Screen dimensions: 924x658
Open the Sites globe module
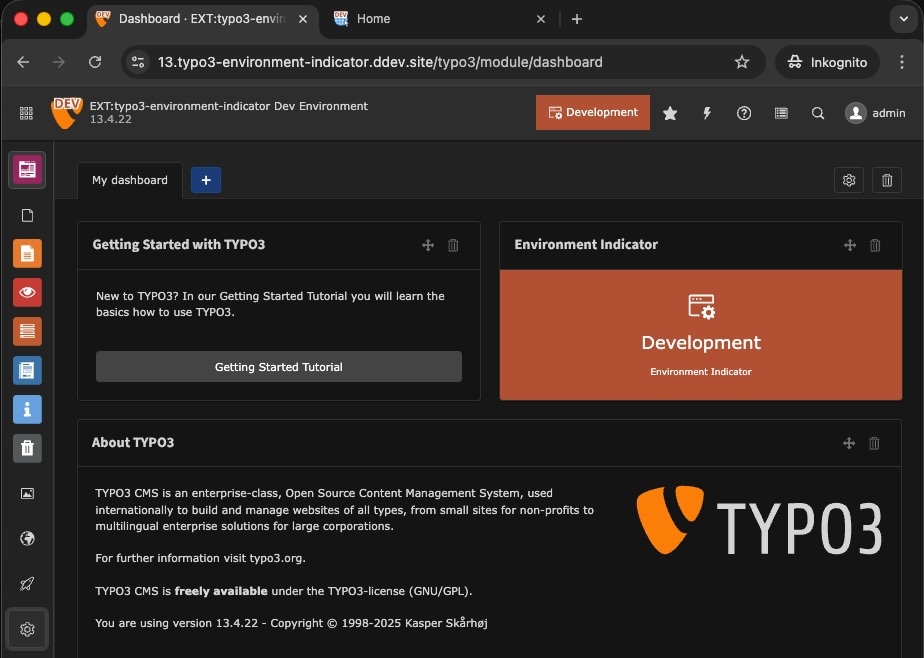pos(27,539)
